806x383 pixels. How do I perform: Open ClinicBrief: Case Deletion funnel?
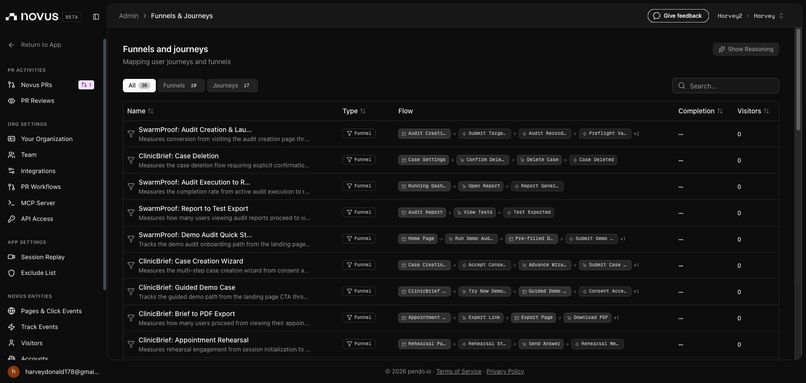tap(450, 160)
